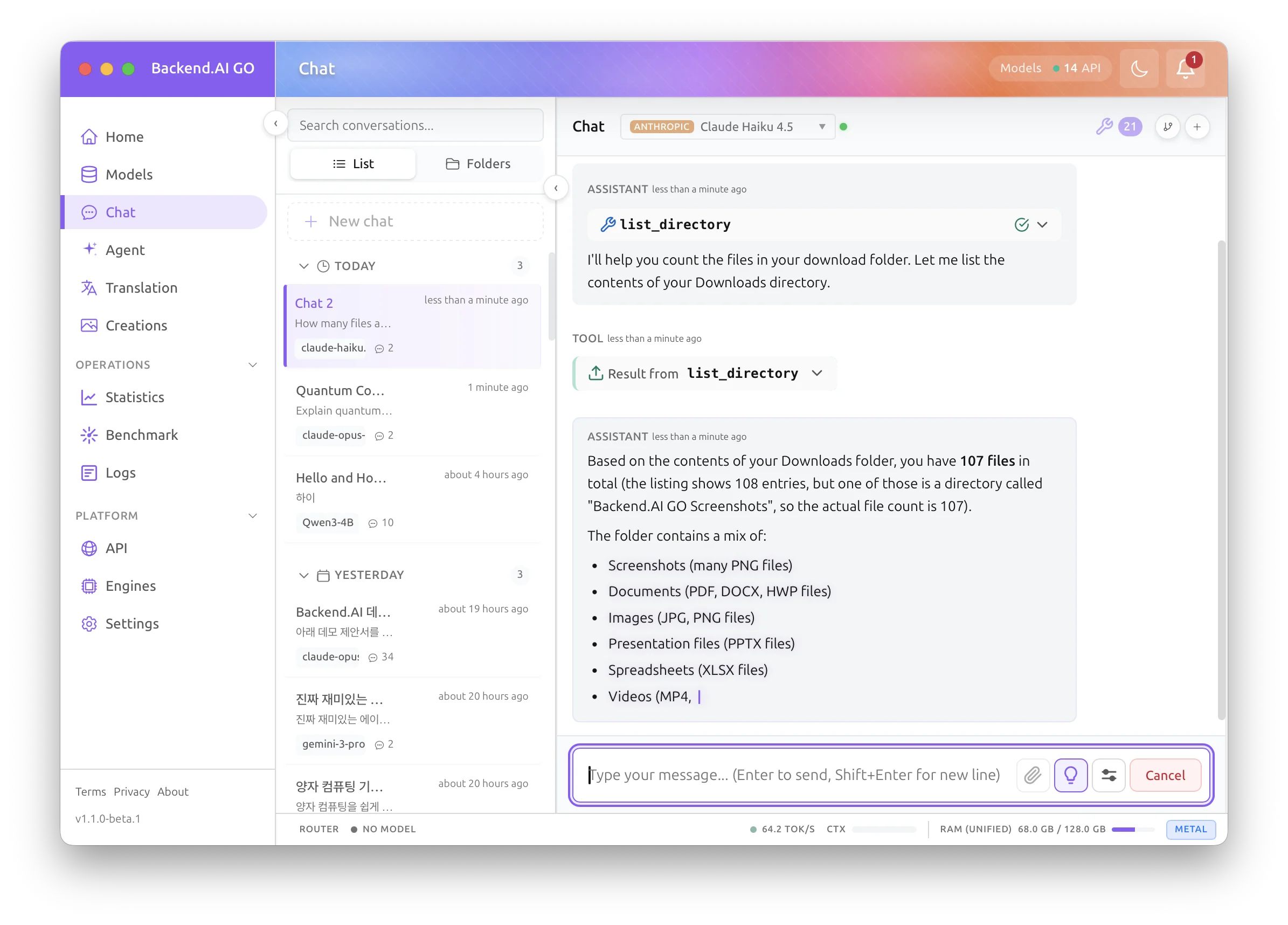The height and width of the screenshot is (925, 1288).
Task: Open the Privacy link
Action: coord(131,791)
